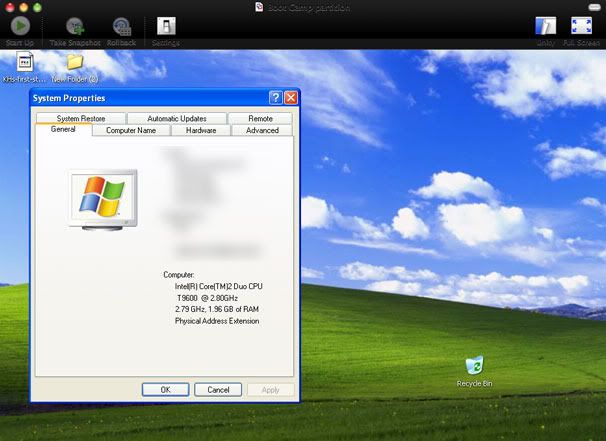The height and width of the screenshot is (441, 606).
Task: Click '2.79 GHz, 1.96 GB of RAM' text
Action: [x=217, y=309]
